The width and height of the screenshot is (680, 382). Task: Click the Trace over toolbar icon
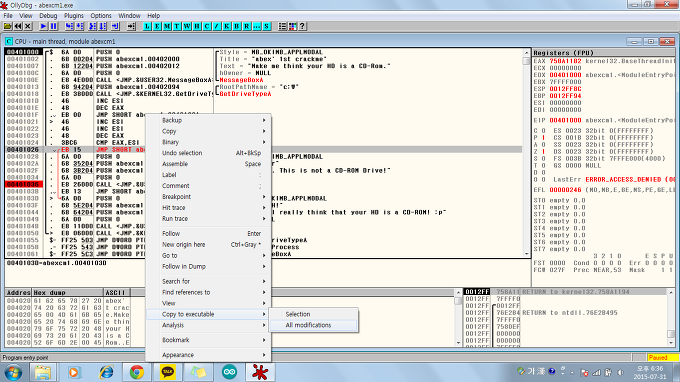pyautogui.click(x=103, y=26)
